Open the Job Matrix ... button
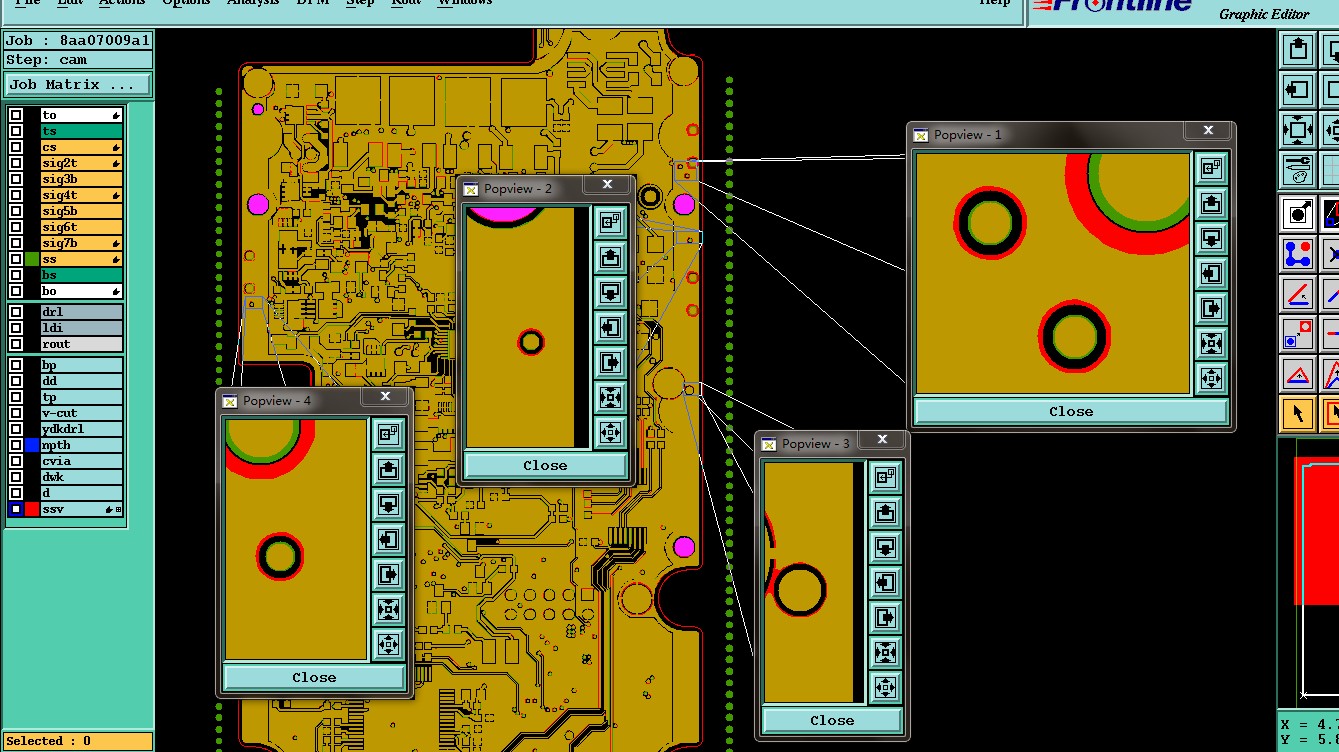 (x=78, y=85)
